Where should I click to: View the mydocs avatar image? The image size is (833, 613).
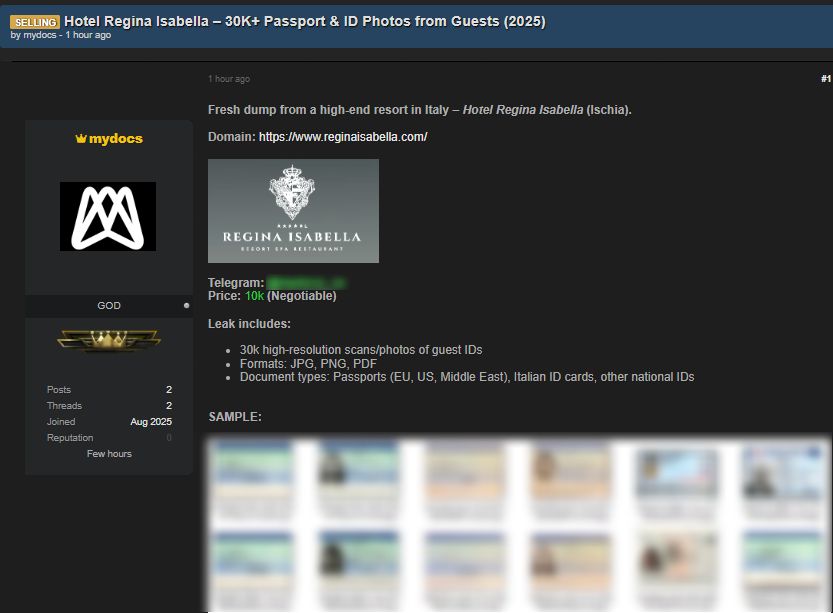pyautogui.click(x=108, y=216)
